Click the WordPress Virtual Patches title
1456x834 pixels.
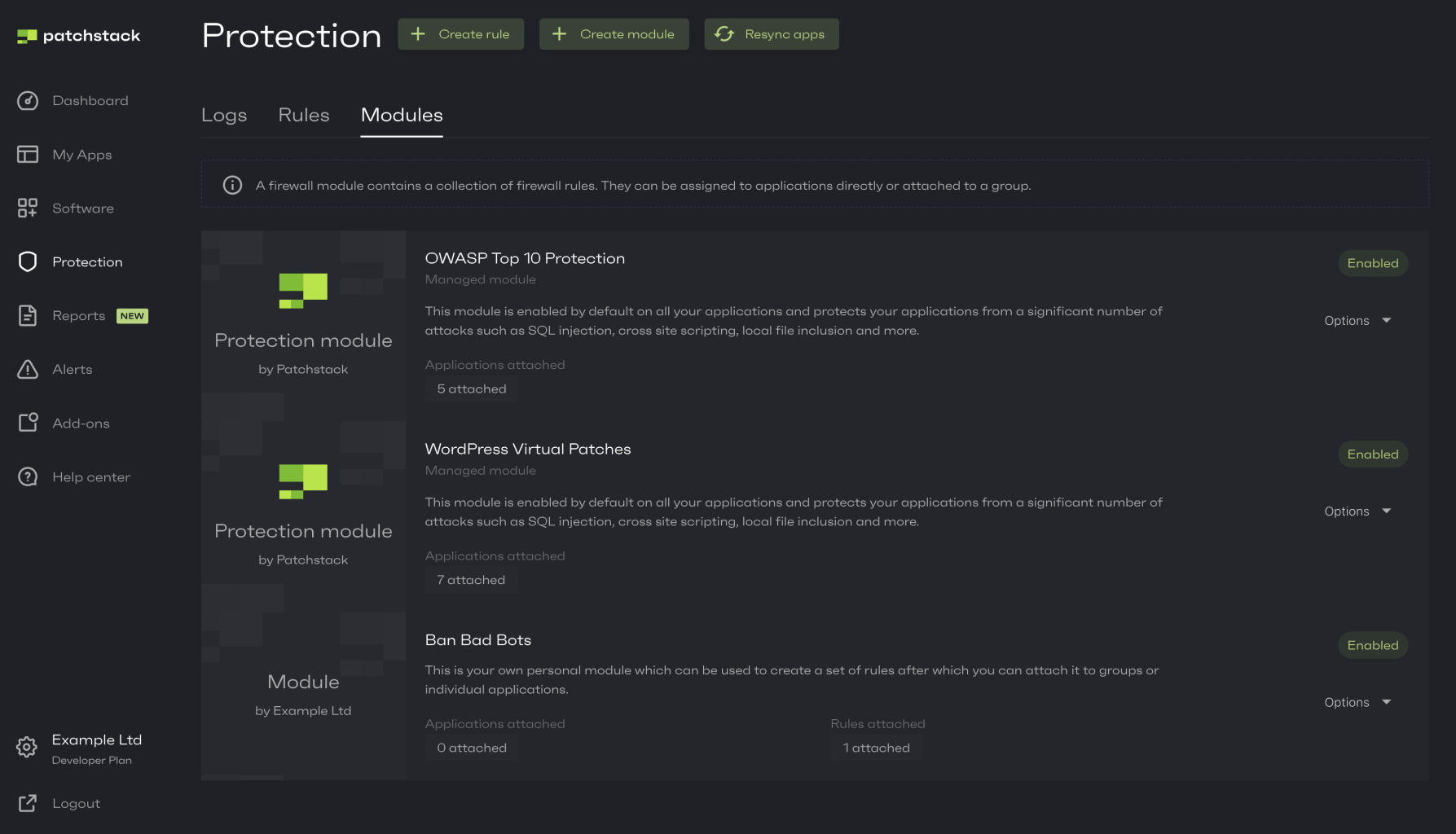(x=528, y=450)
